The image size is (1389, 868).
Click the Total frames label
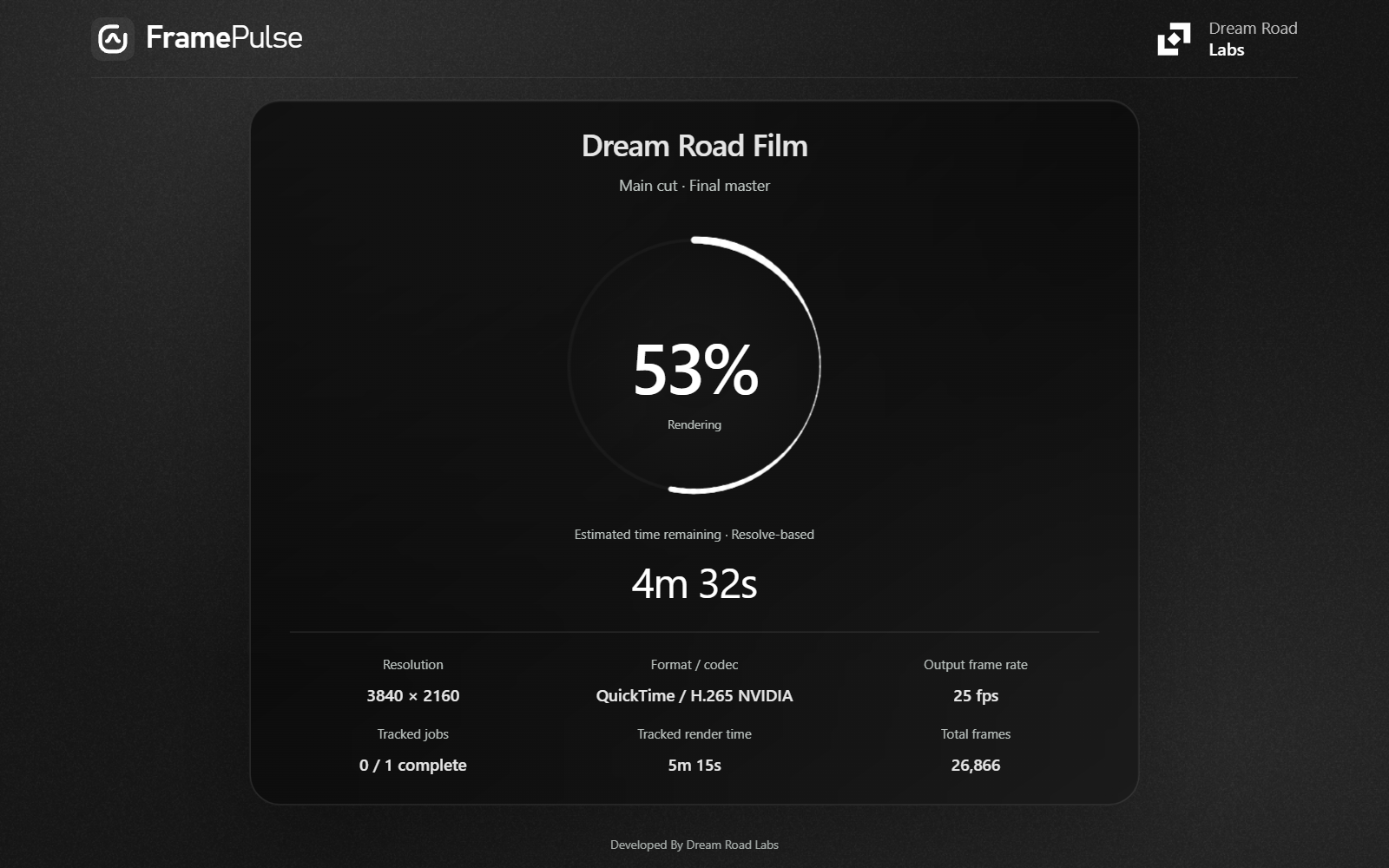pyautogui.click(x=976, y=734)
